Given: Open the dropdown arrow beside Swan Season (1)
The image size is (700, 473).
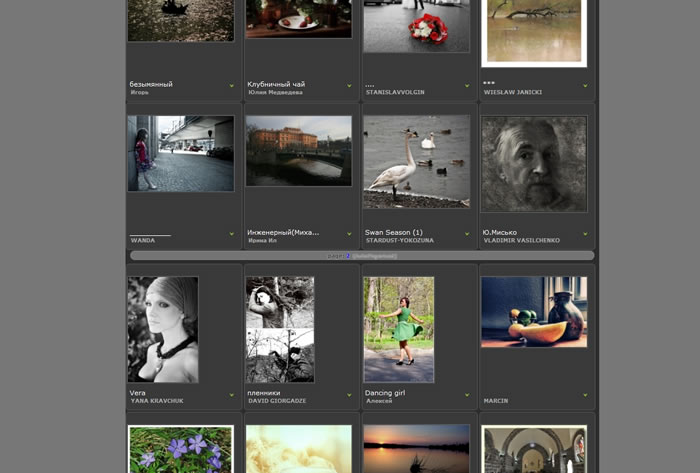Looking at the screenshot, I should 467,234.
